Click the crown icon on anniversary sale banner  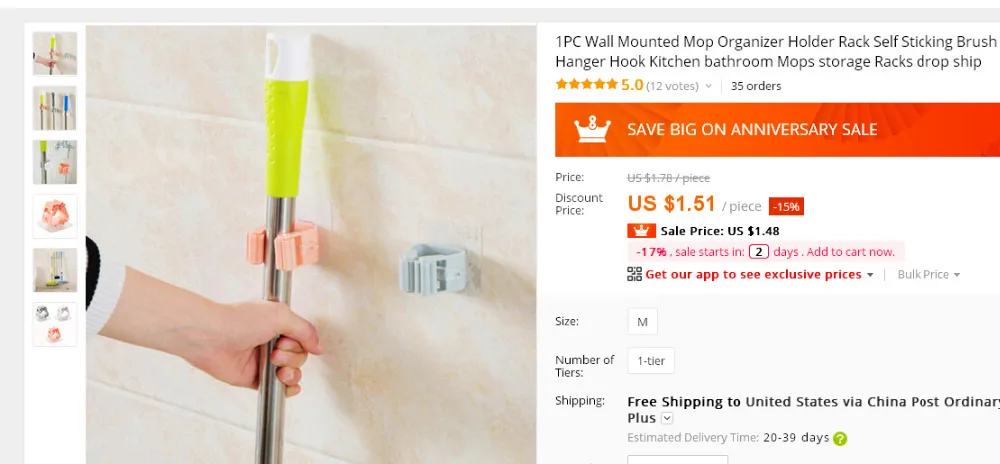[x=592, y=129]
